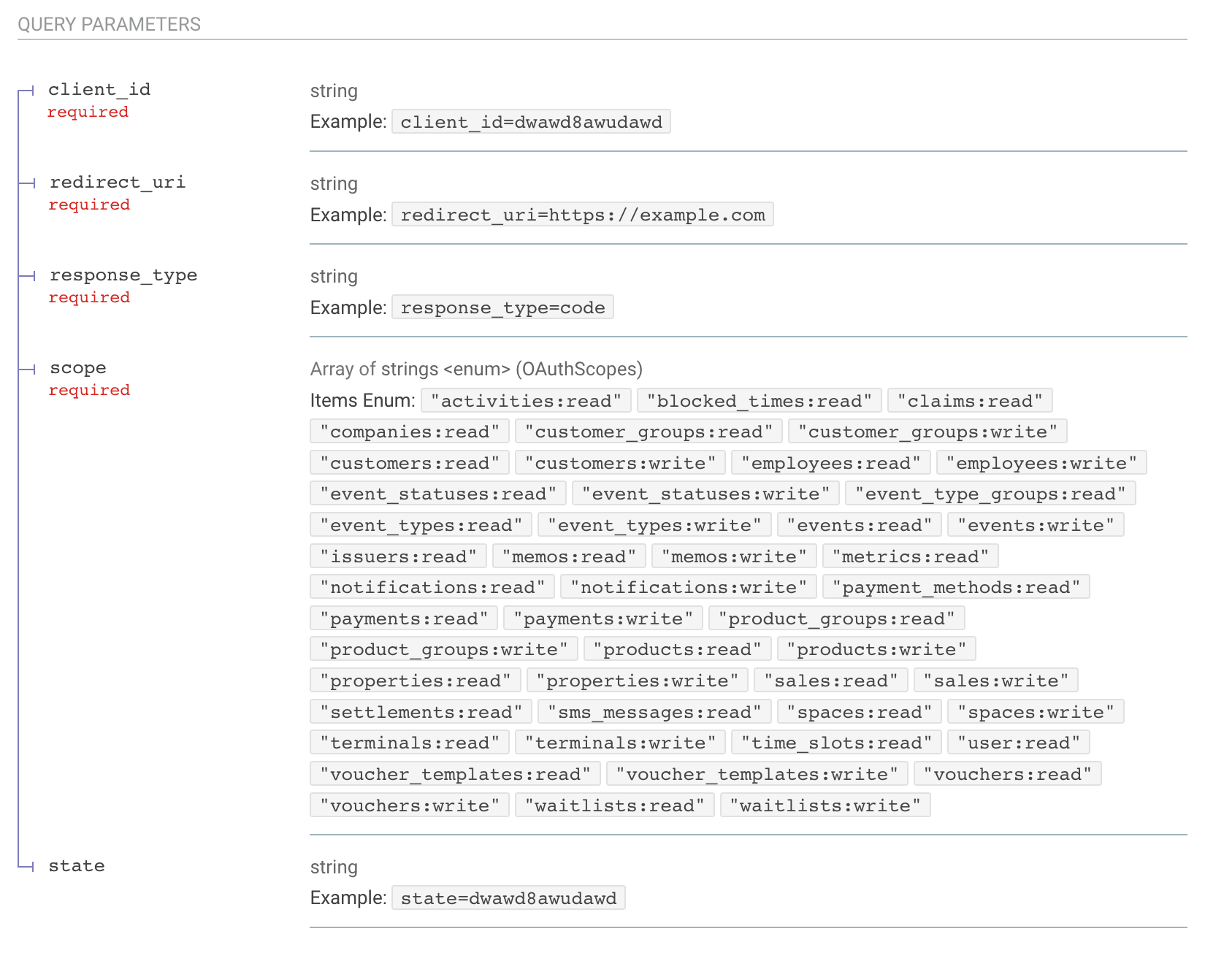Select the state parameter name

pos(76,865)
